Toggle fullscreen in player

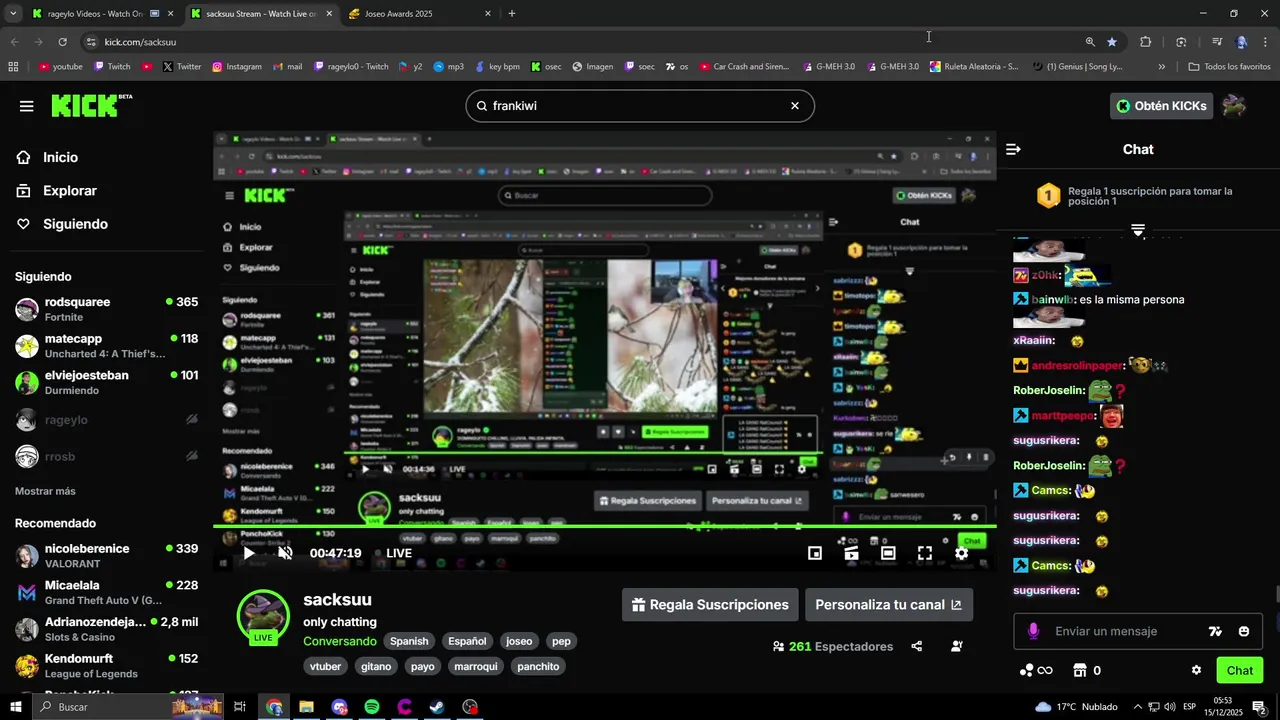tap(925, 553)
